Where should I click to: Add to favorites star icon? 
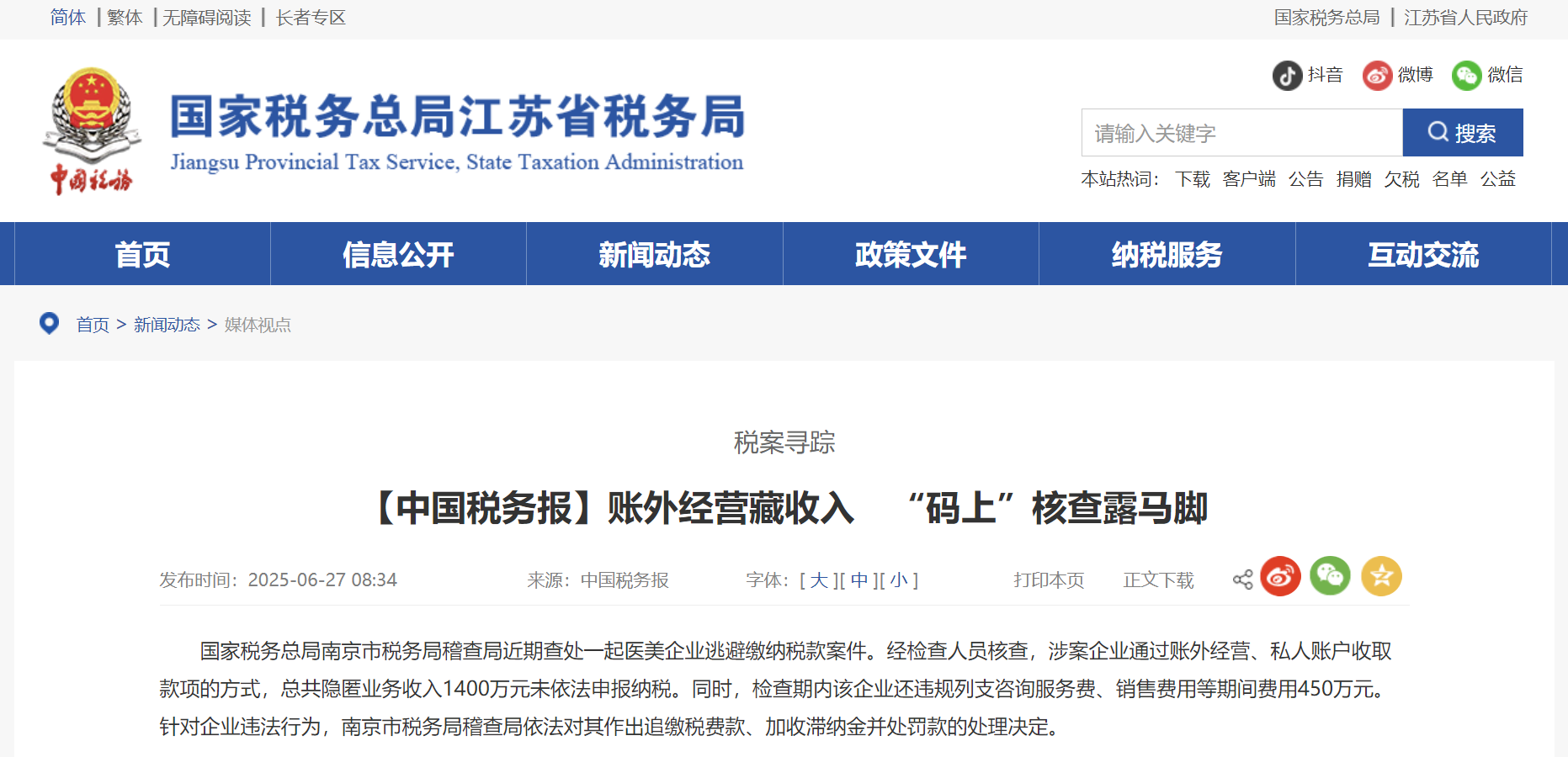(1381, 576)
